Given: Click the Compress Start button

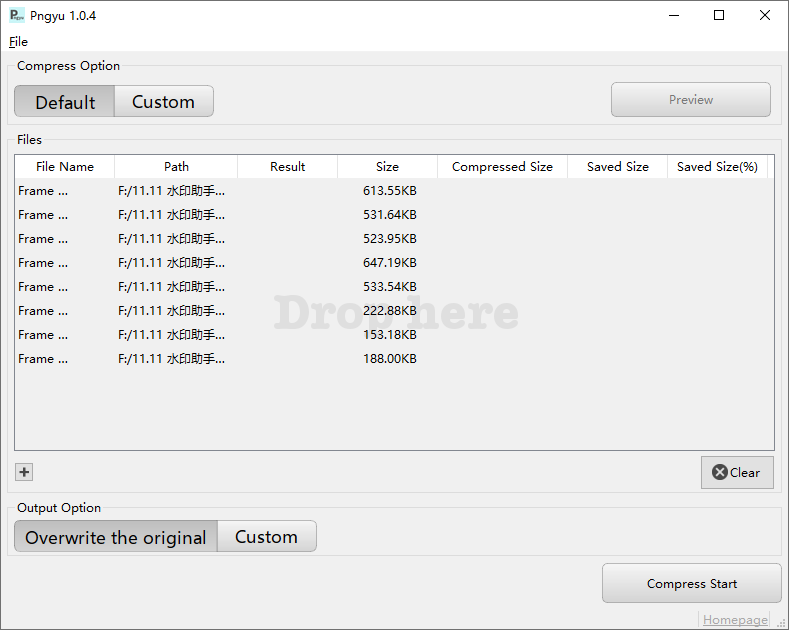Looking at the screenshot, I should coord(691,584).
